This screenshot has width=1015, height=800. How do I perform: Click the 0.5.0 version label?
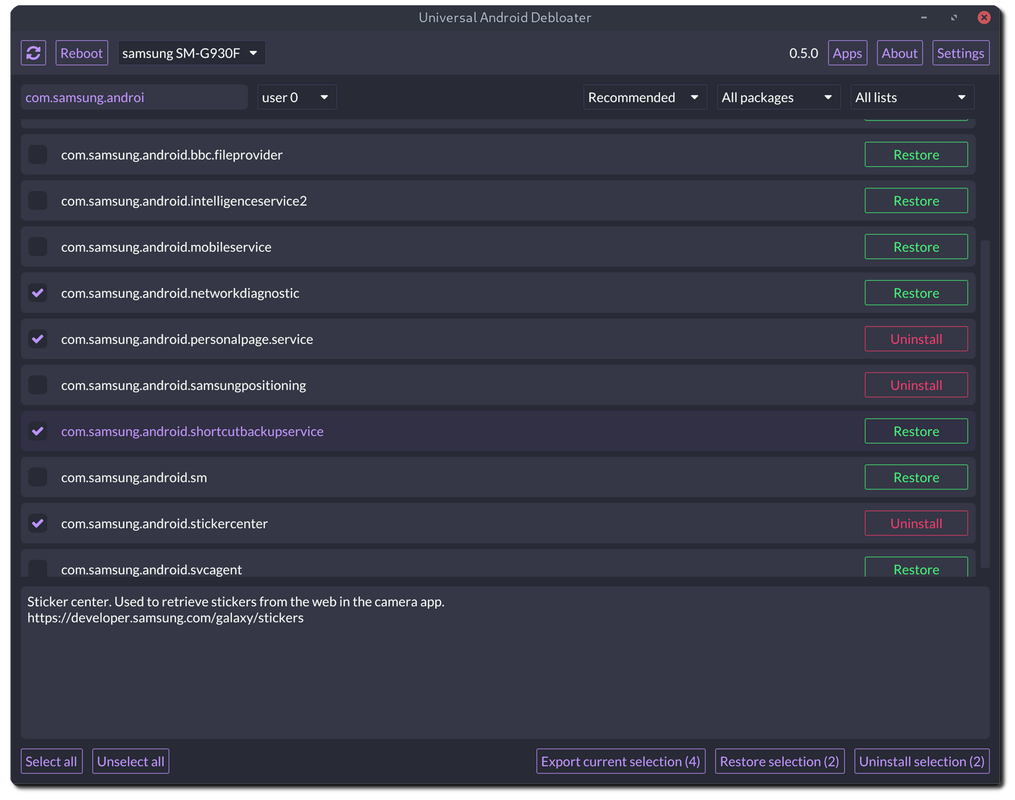click(803, 53)
